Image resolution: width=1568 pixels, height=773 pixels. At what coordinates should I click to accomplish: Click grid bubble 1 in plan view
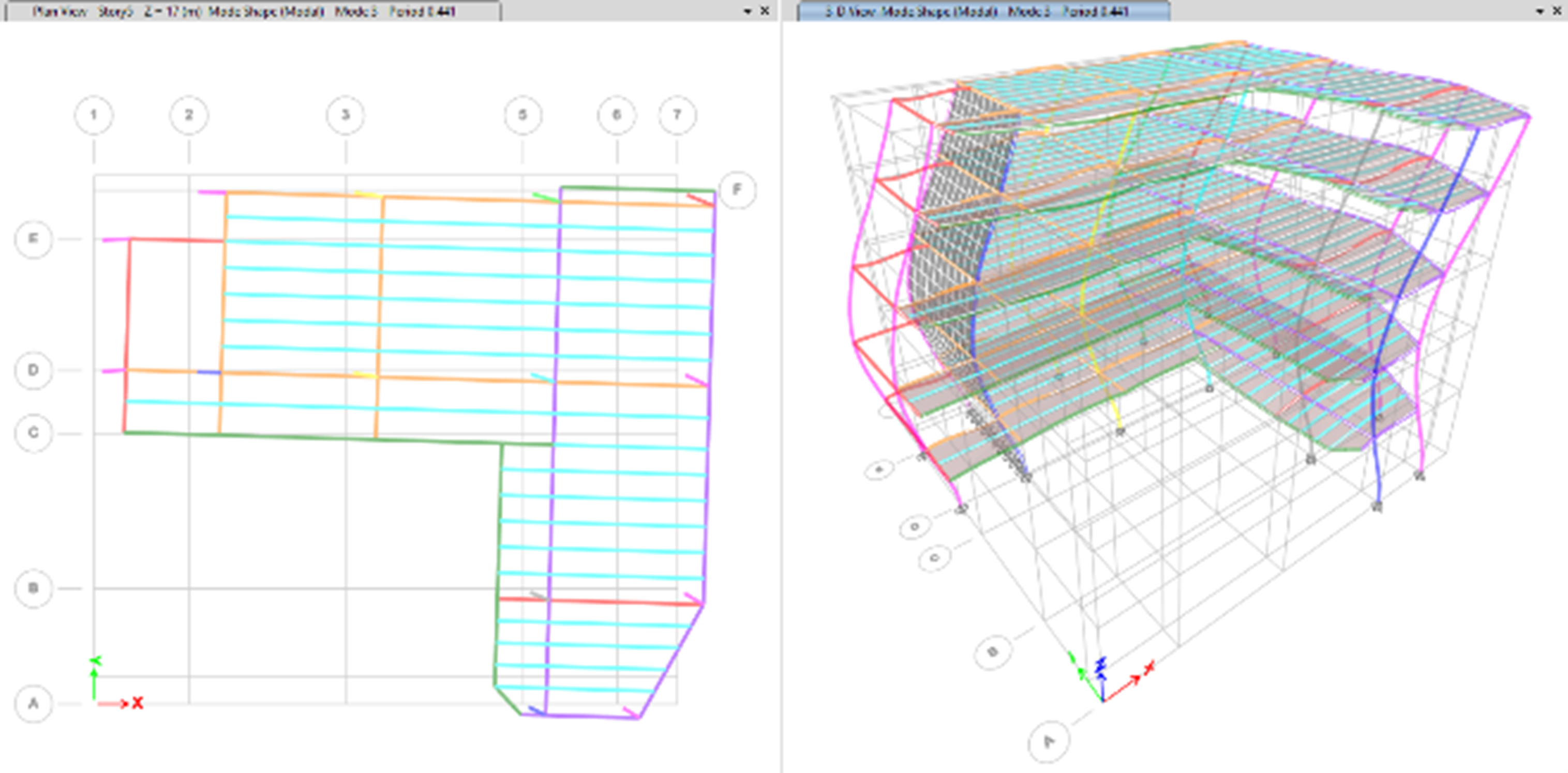(x=93, y=115)
